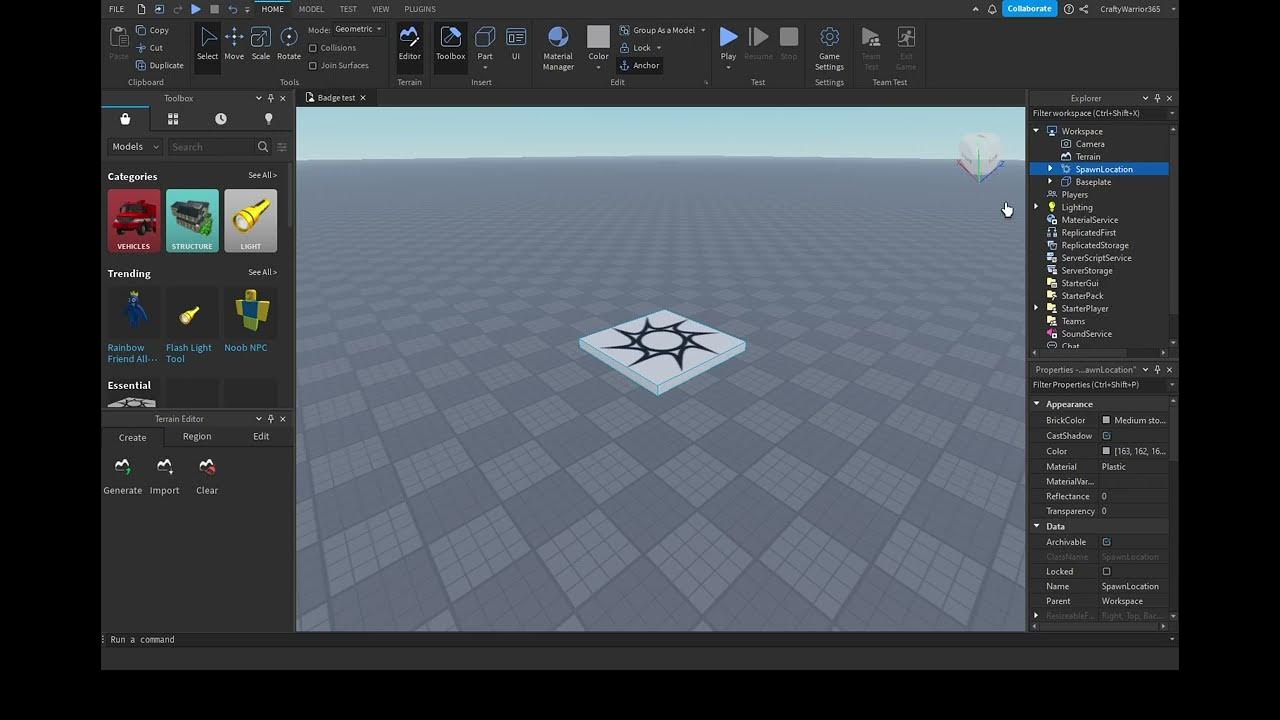This screenshot has height=720, width=1280.
Task: Open the FILE menu
Action: [x=116, y=9]
